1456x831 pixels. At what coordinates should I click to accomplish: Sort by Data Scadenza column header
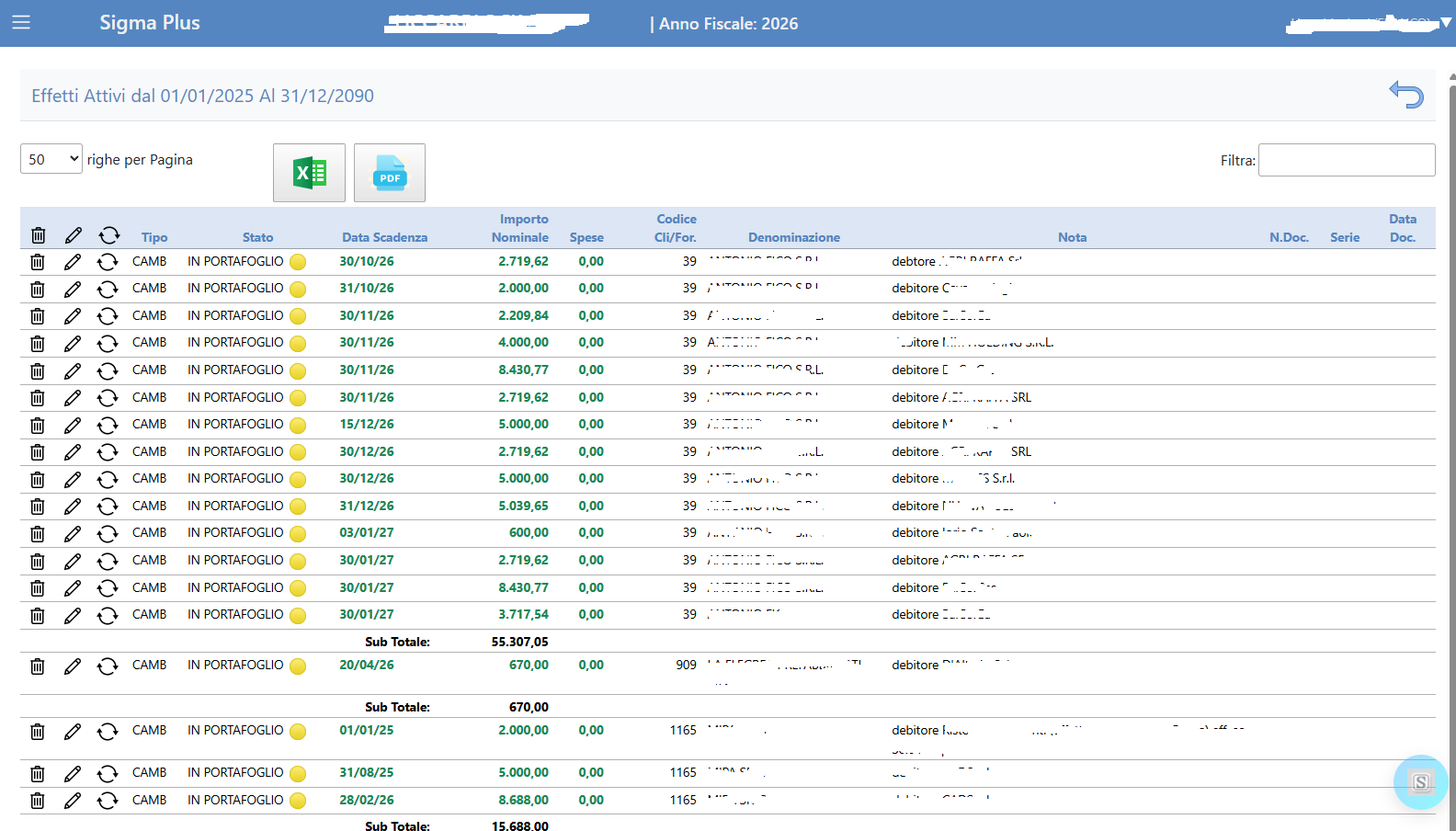[x=384, y=237]
